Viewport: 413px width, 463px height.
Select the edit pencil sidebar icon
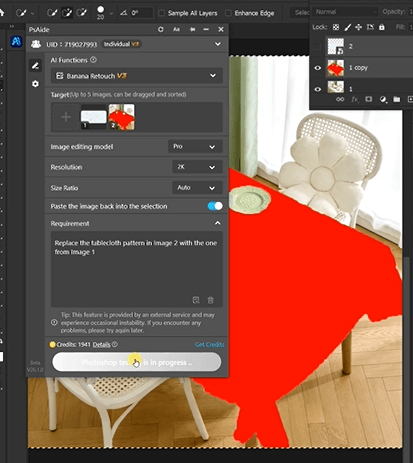tap(35, 65)
